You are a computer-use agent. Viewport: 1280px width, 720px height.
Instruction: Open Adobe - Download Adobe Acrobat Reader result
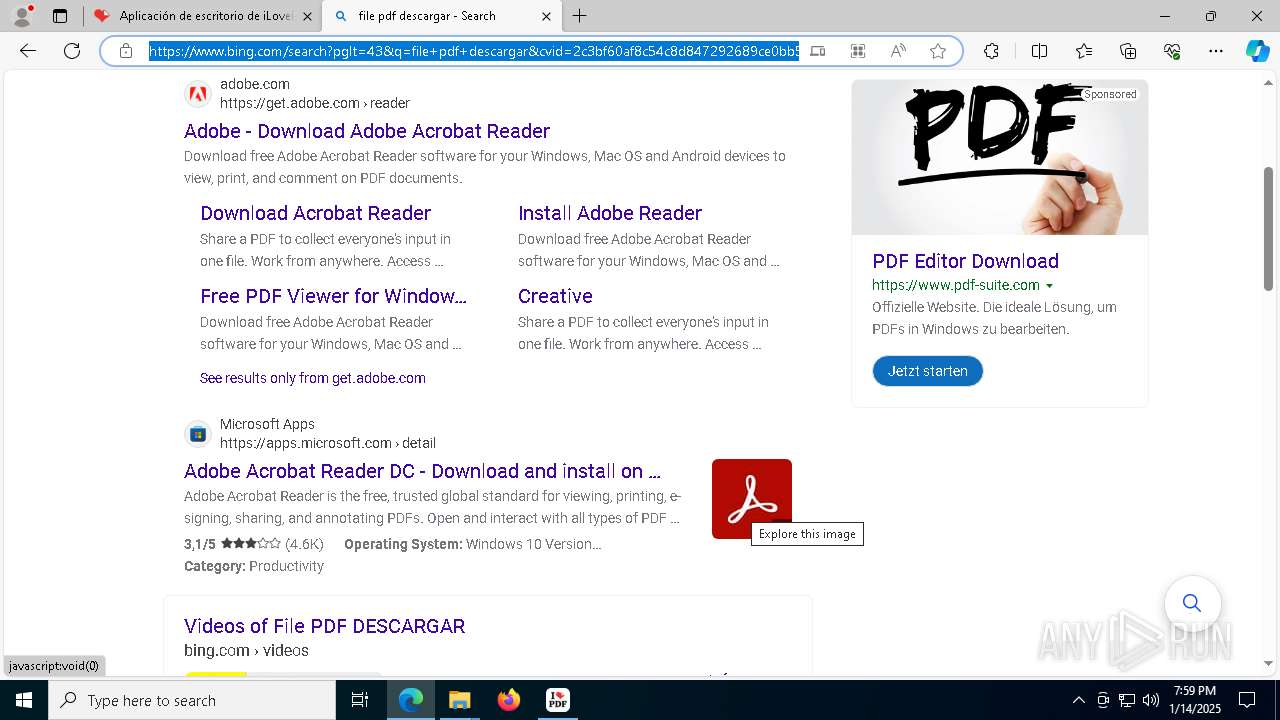367,131
